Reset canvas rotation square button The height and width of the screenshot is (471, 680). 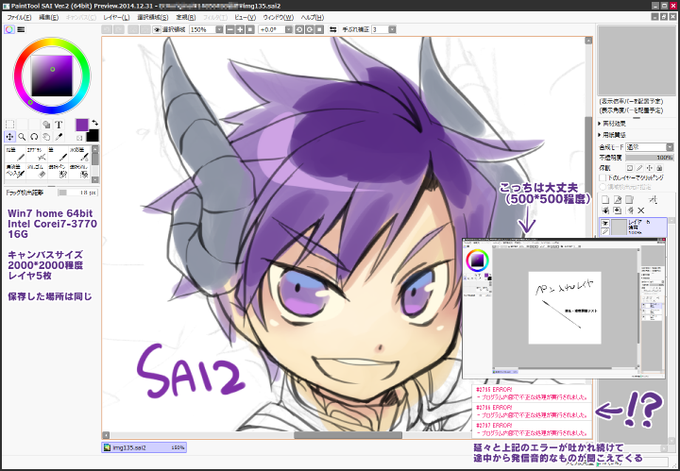click(x=320, y=29)
